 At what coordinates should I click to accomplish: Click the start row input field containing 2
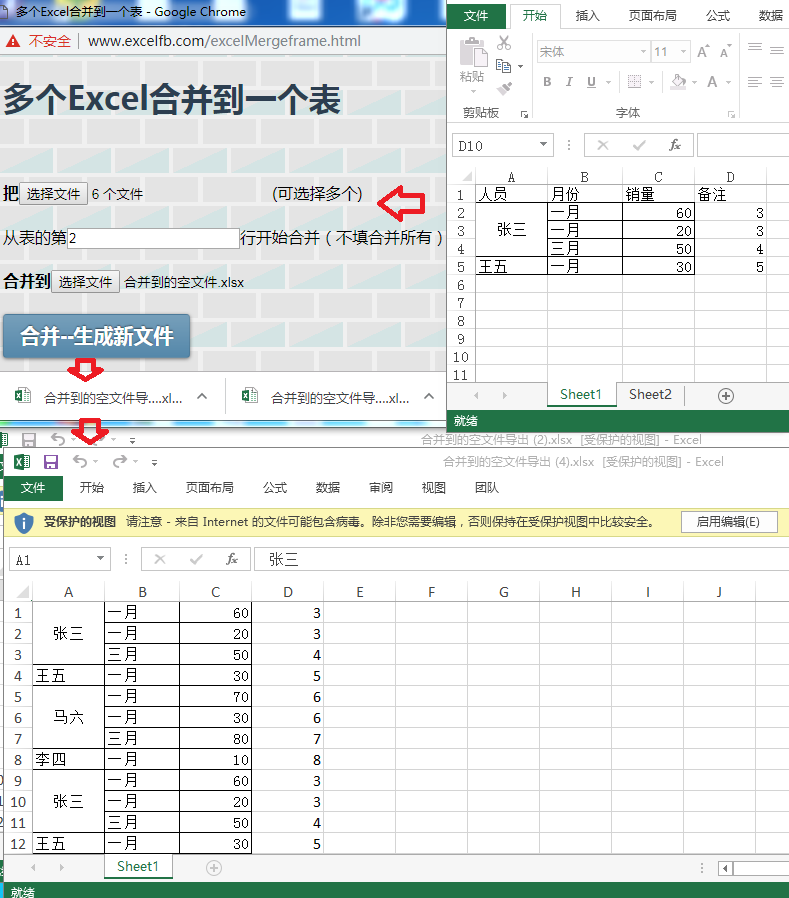click(x=153, y=238)
